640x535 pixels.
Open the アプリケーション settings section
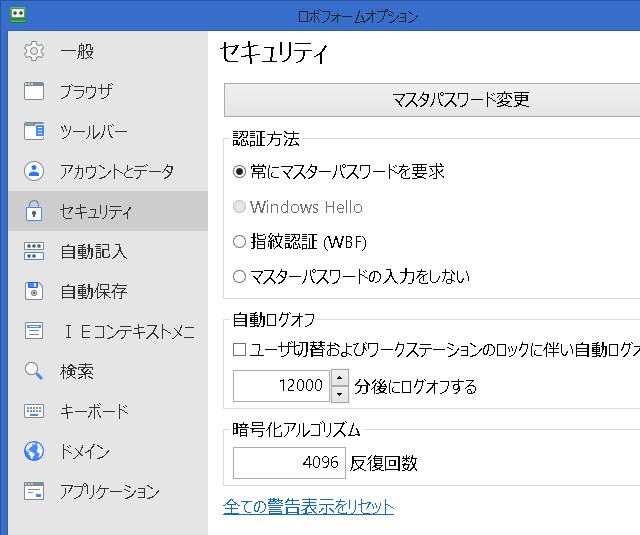[x=109, y=492]
